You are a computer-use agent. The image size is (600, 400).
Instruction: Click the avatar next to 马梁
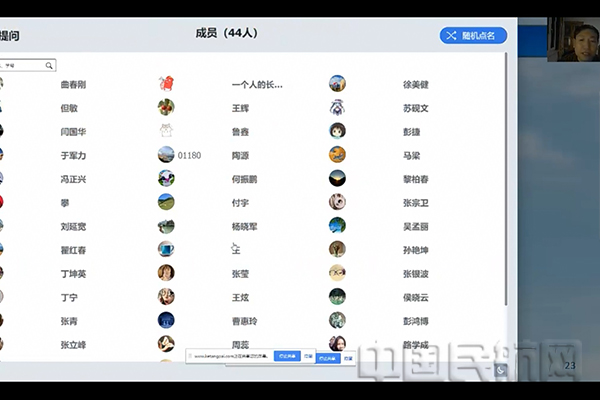338,154
